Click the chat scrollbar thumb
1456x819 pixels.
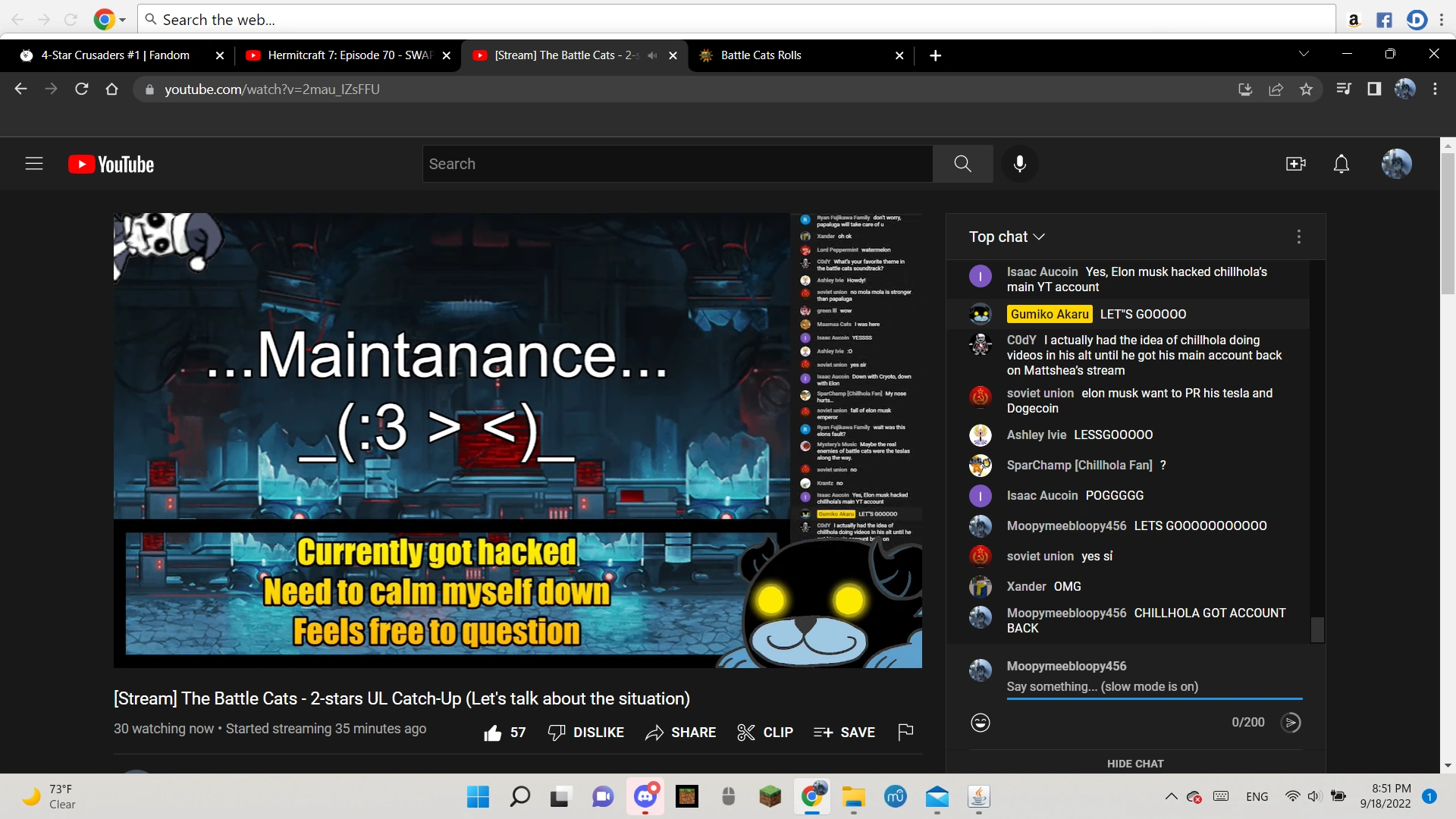[1317, 629]
